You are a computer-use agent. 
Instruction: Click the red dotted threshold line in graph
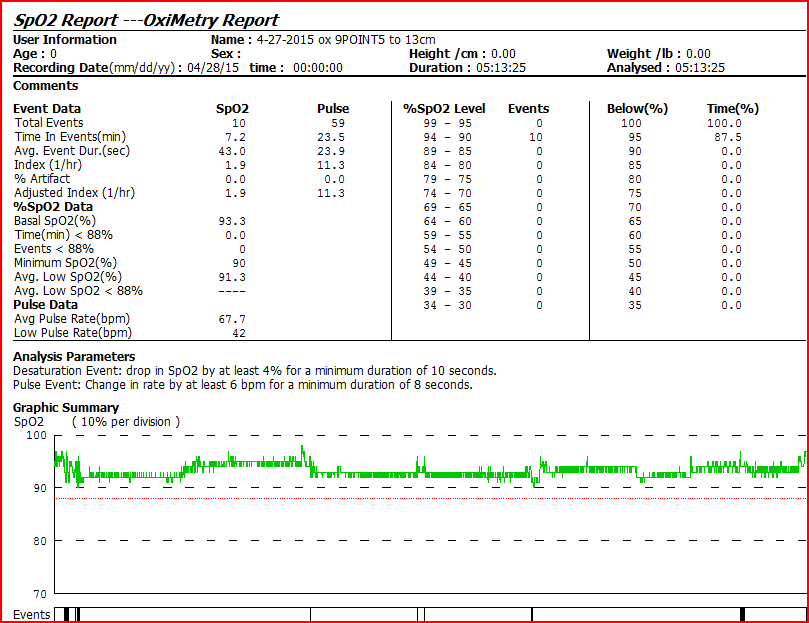400,498
